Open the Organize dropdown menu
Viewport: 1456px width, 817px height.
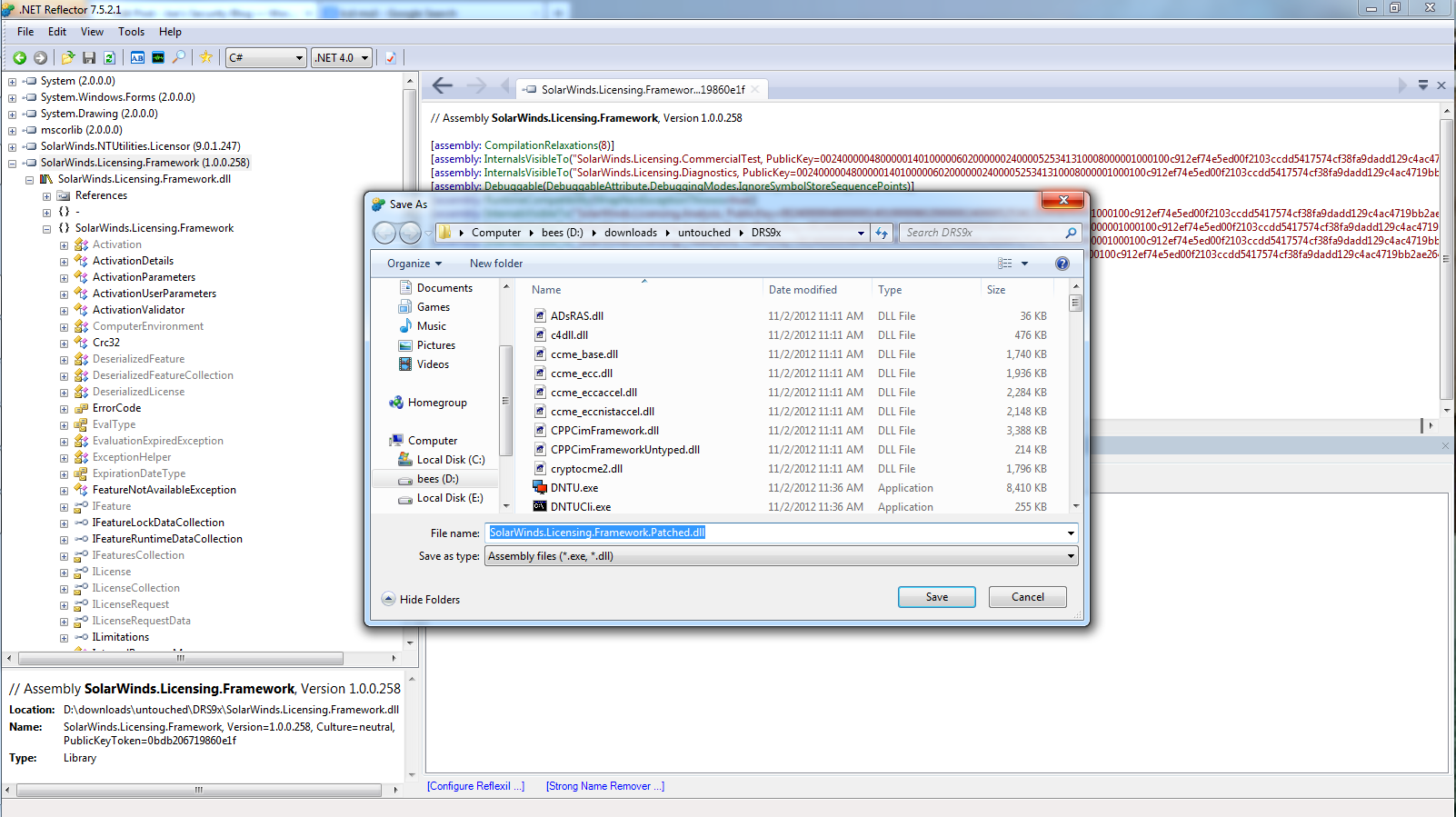(x=414, y=264)
